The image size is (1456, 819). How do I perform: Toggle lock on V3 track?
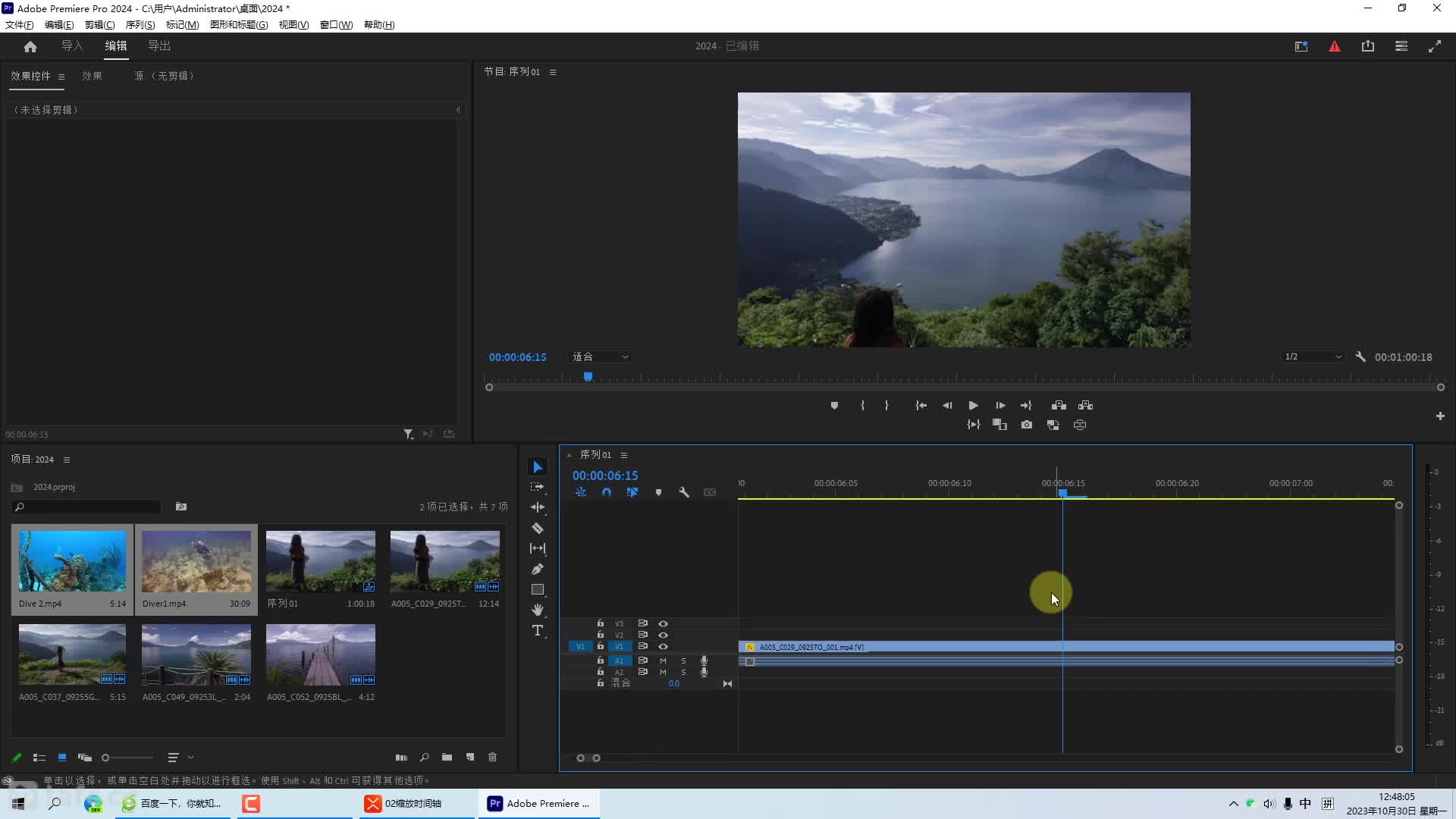(600, 623)
